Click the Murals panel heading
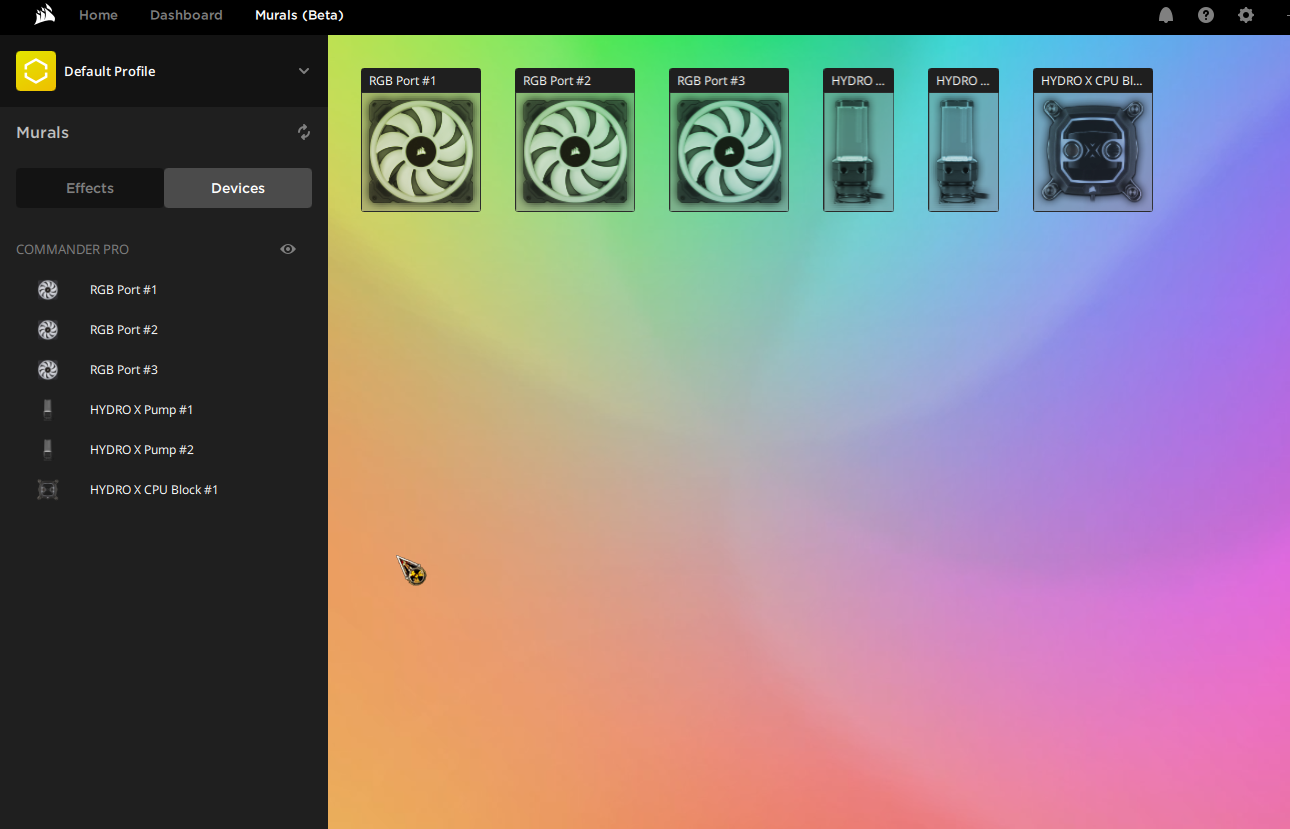Screen dimensions: 1290x829 (x=42, y=132)
